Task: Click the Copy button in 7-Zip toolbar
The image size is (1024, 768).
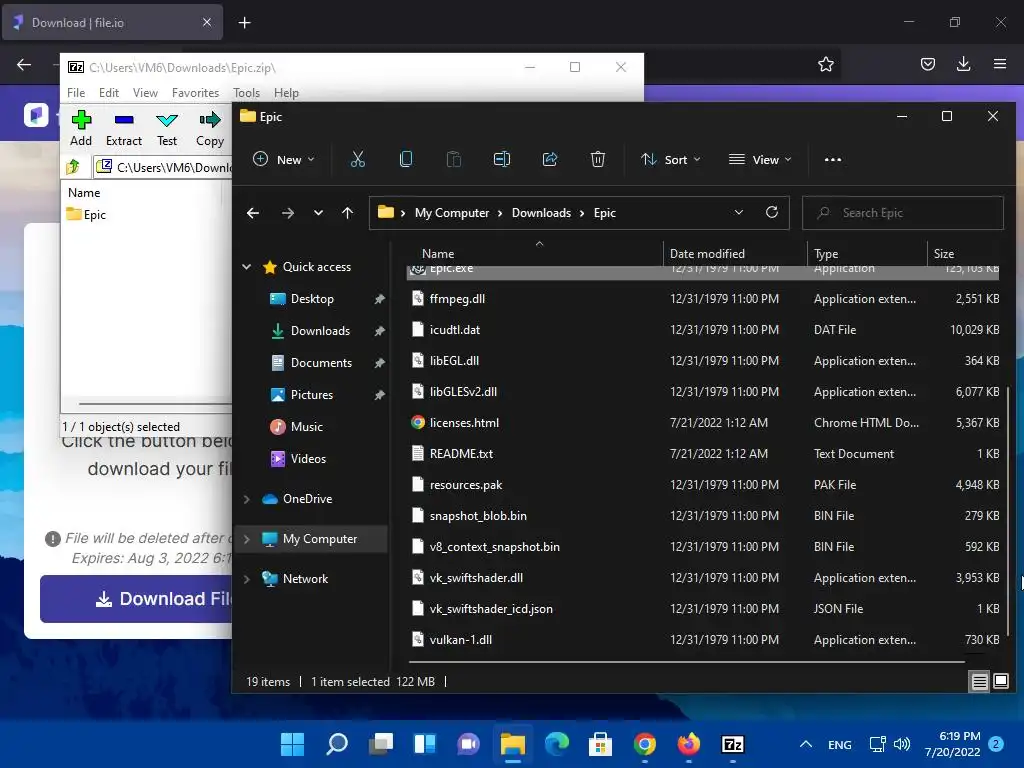Action: 210,129
